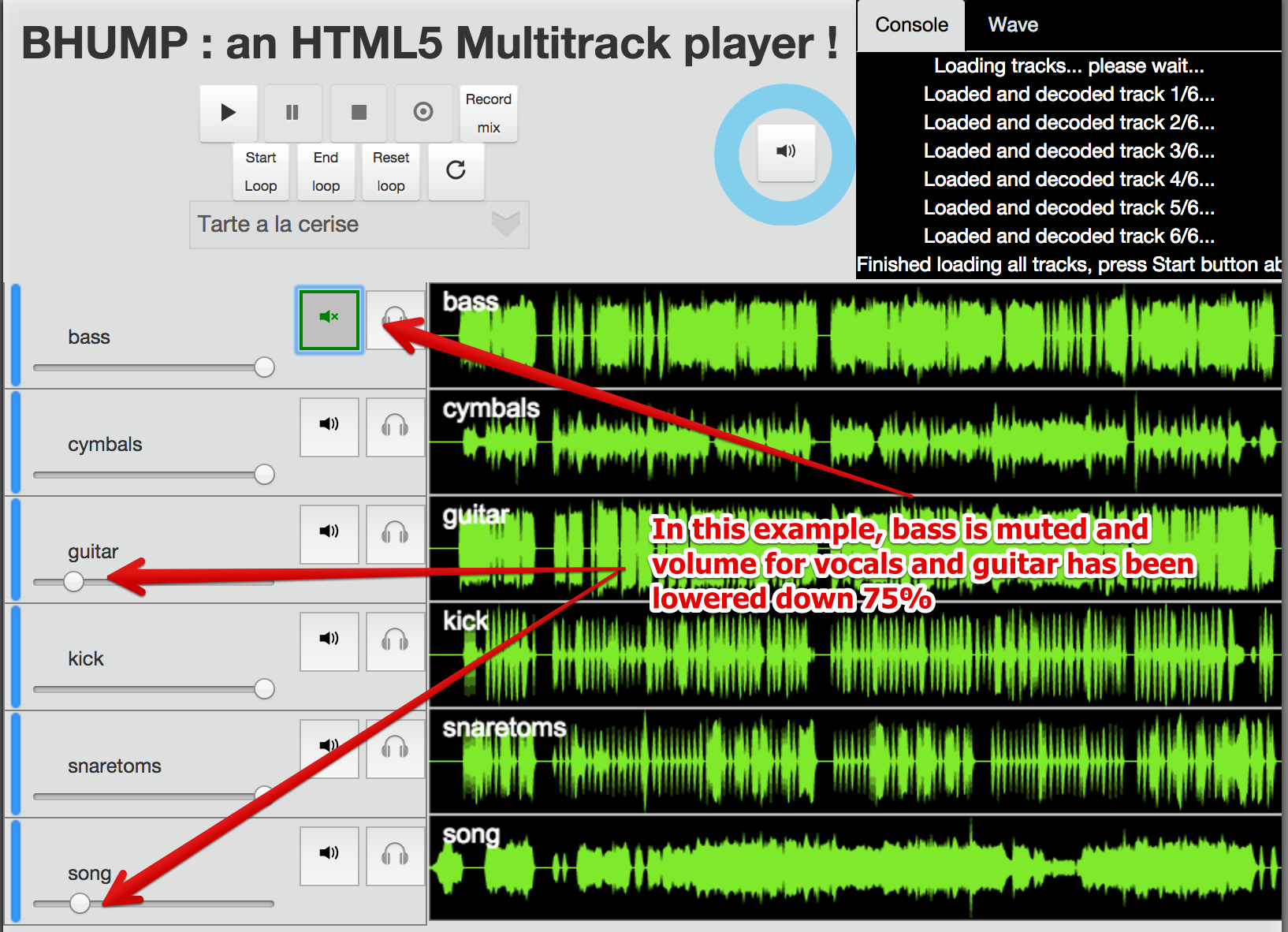The height and width of the screenshot is (932, 1288).
Task: Click the 'guitar' track name label
Action: pyautogui.click(x=93, y=551)
